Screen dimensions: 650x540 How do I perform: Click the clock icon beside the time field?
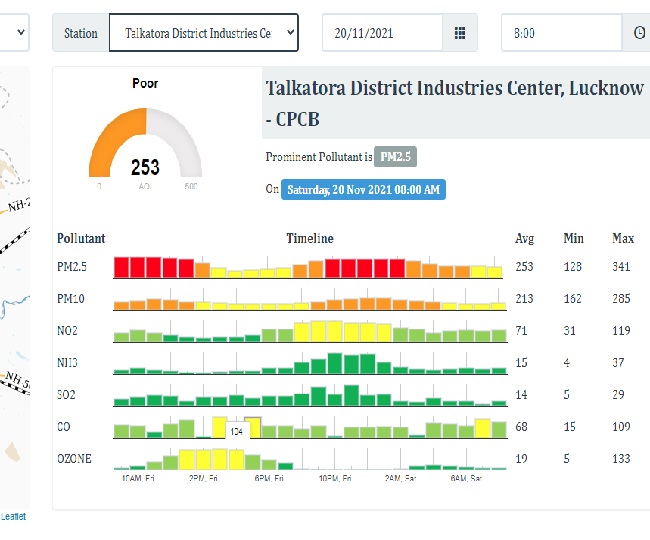639,33
